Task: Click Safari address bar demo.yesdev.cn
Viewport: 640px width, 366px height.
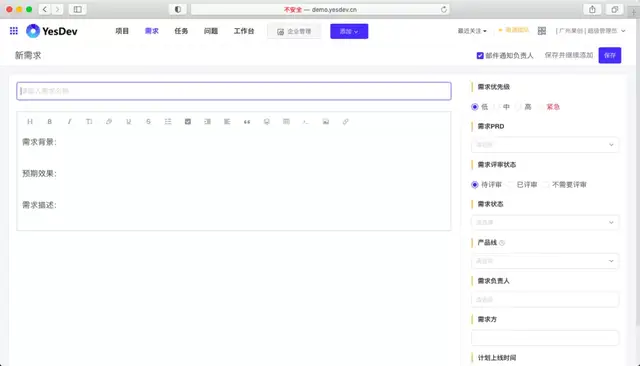Action: [x=320, y=9]
